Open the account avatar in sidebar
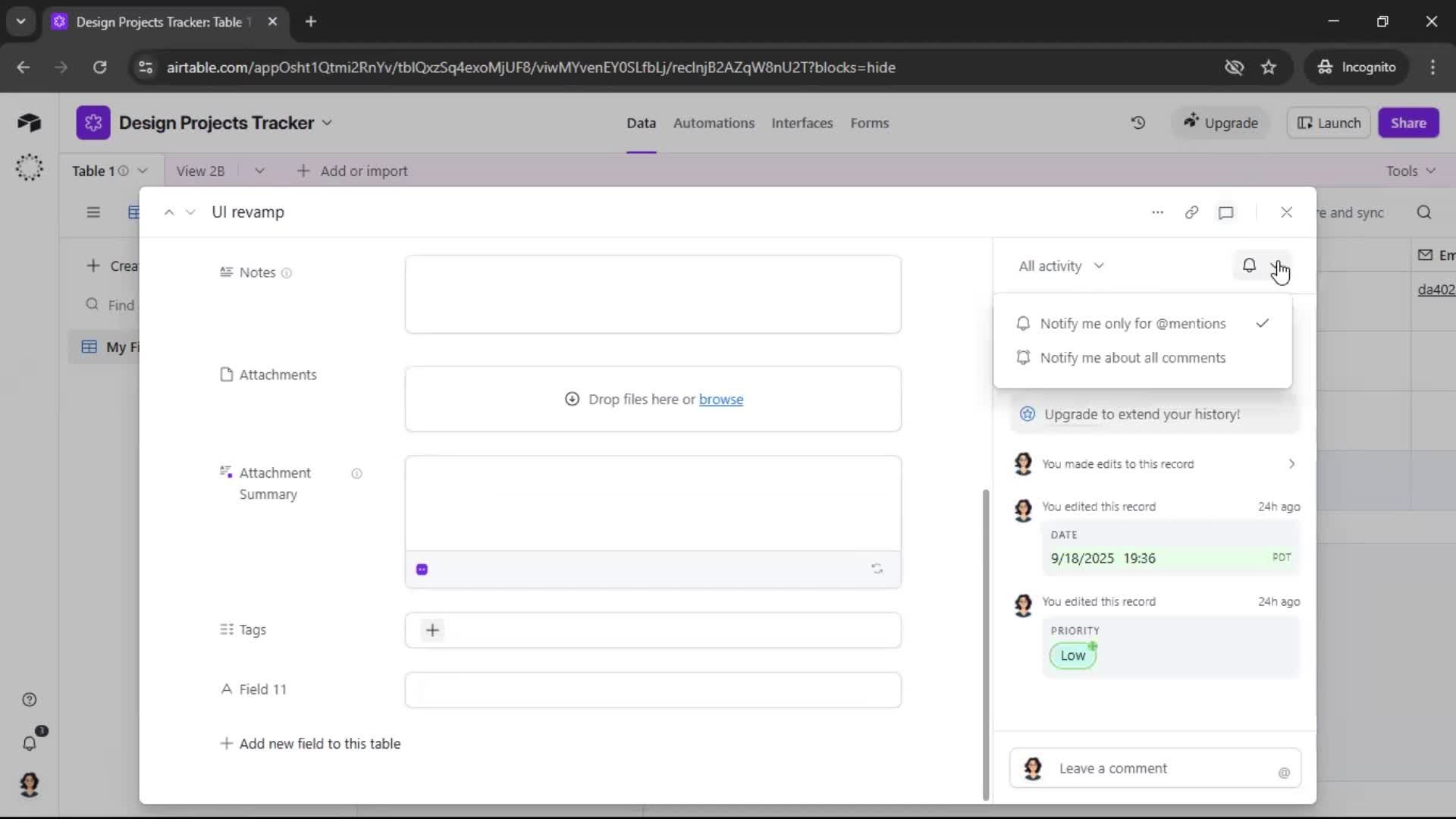 [x=30, y=784]
